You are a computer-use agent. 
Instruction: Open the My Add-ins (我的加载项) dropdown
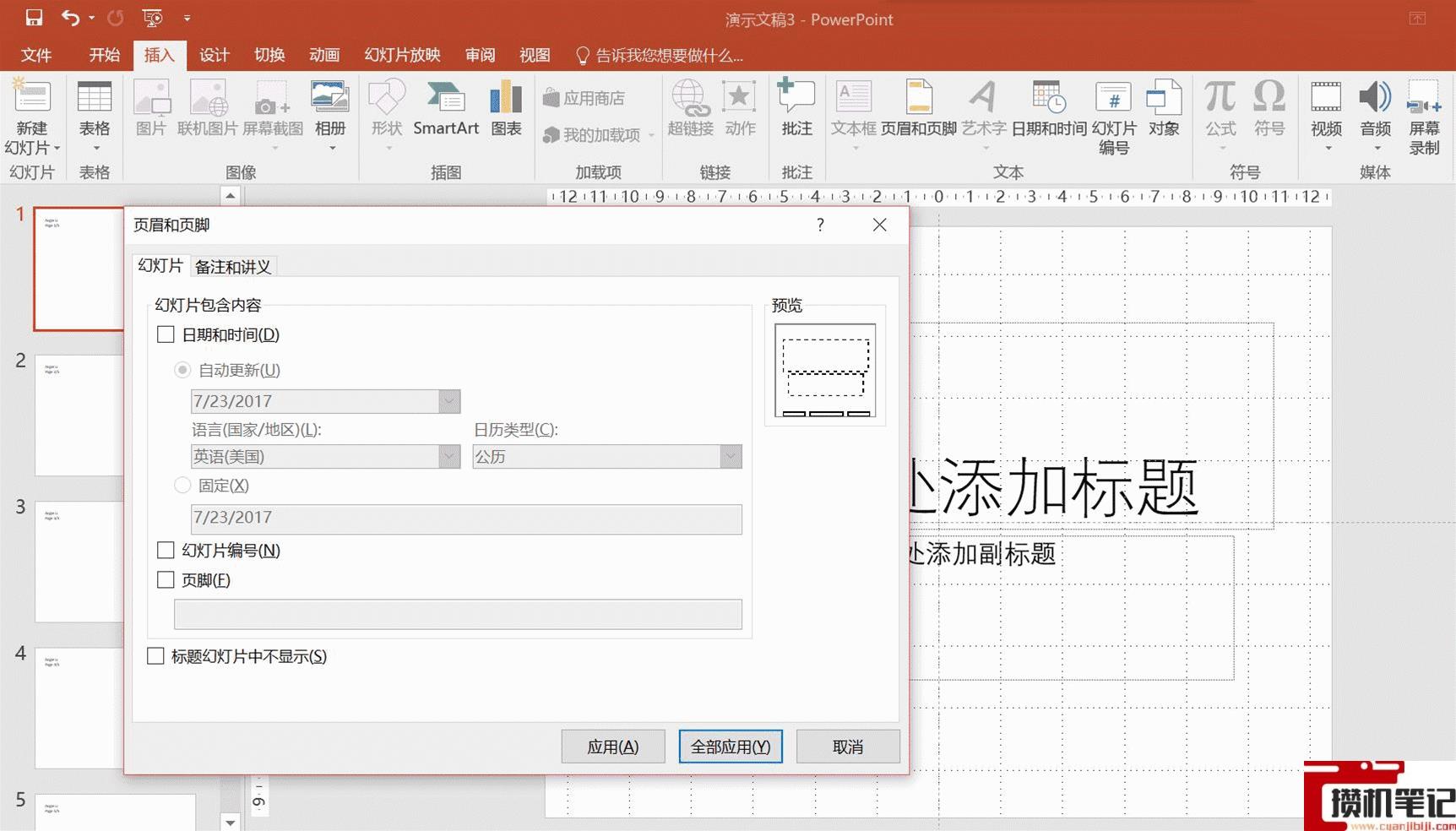click(598, 135)
